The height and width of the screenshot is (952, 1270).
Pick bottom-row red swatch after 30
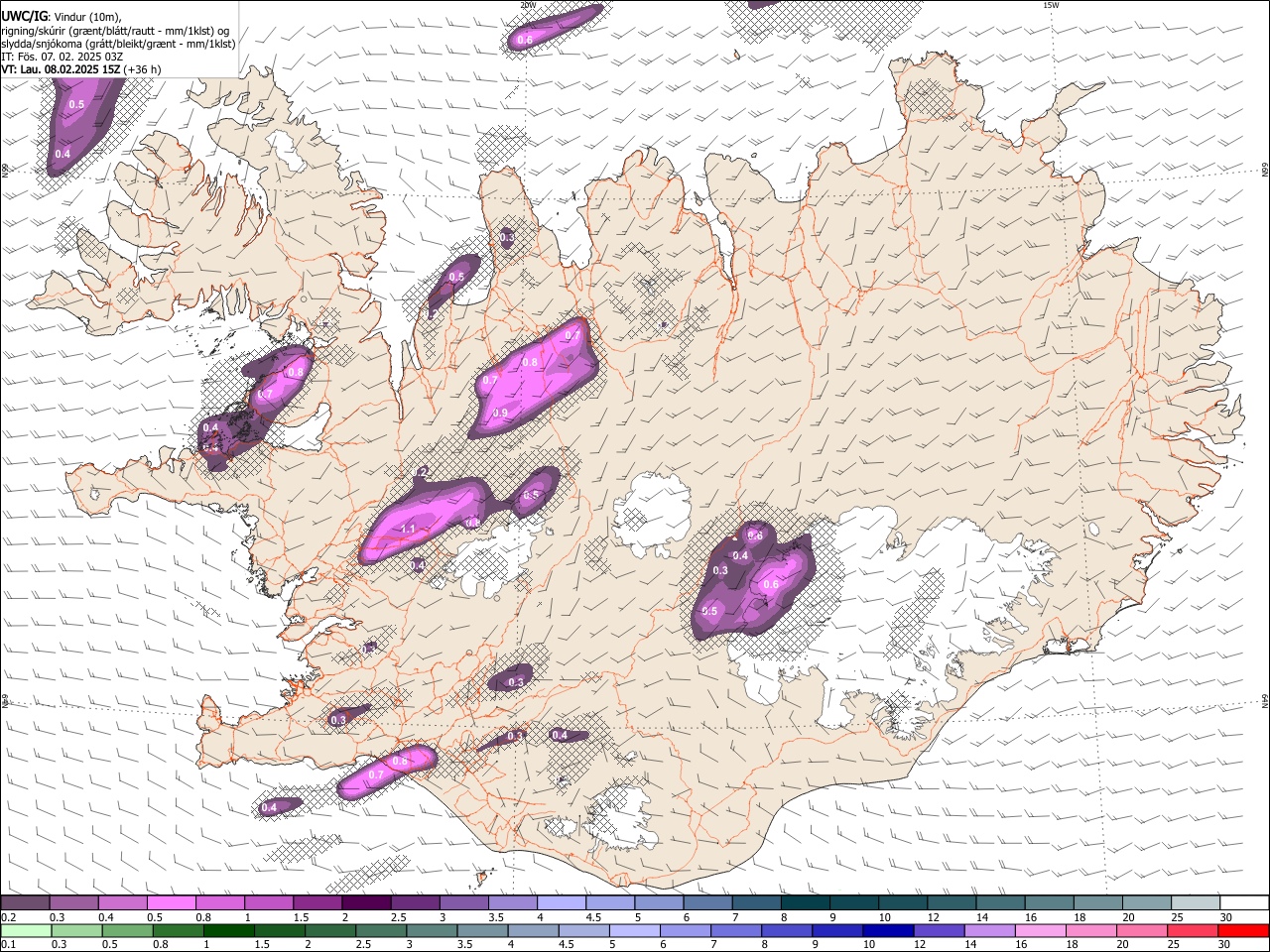click(1244, 930)
